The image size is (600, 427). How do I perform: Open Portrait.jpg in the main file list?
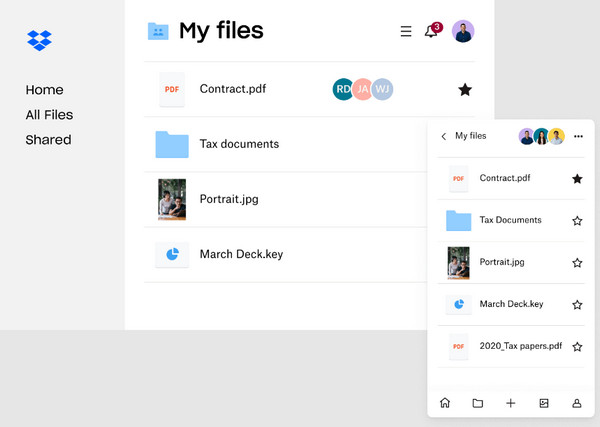(229, 199)
